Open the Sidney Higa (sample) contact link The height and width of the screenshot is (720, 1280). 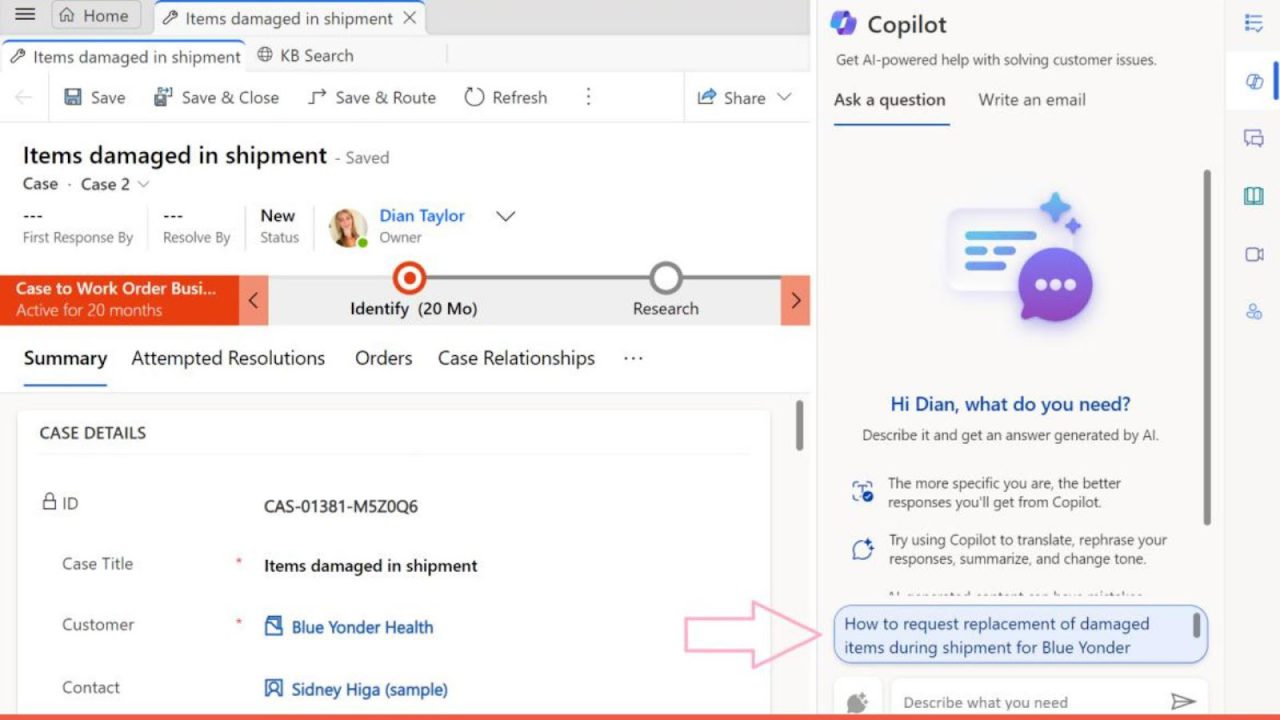pyautogui.click(x=369, y=689)
